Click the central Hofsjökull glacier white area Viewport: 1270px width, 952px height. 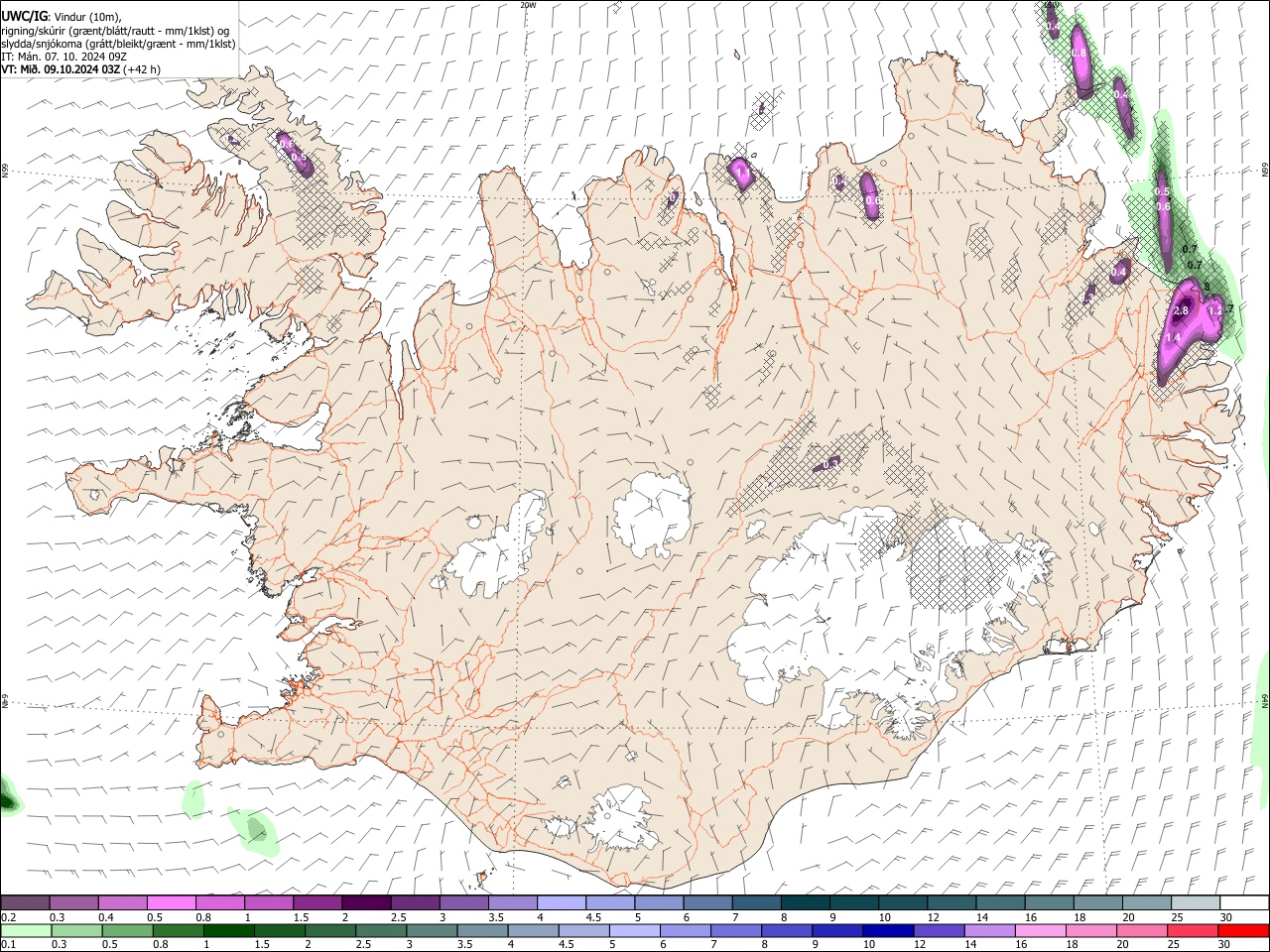(651, 514)
